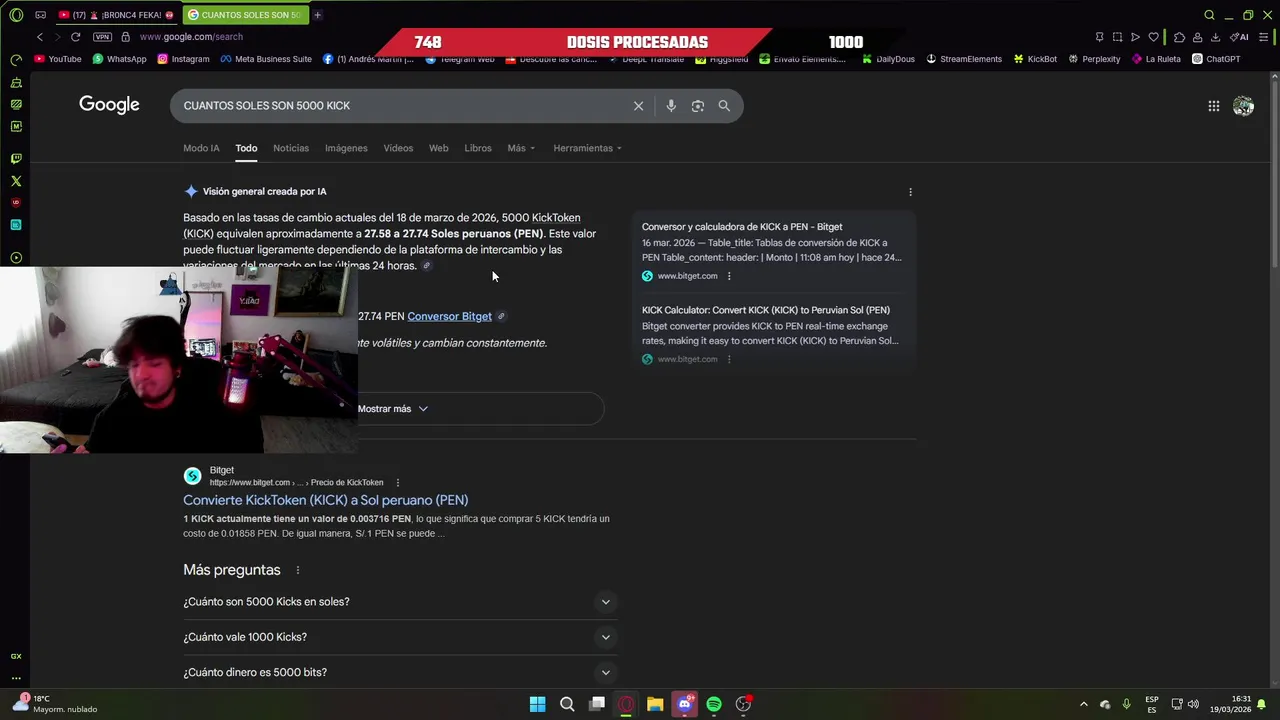Open Convierte KickToken a Sol peruano result
Viewport: 1280px width, 720px height.
point(325,500)
